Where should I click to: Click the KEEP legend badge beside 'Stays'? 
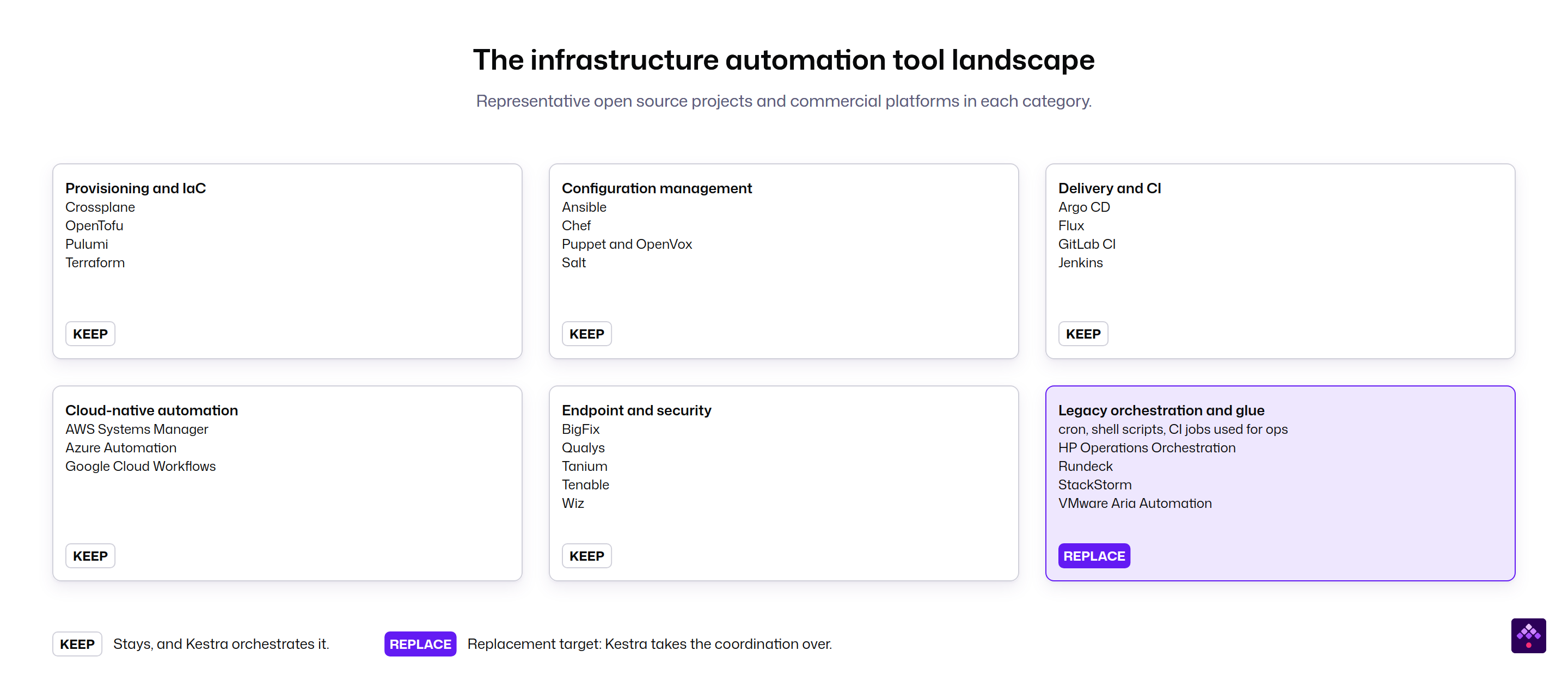pyautogui.click(x=77, y=645)
